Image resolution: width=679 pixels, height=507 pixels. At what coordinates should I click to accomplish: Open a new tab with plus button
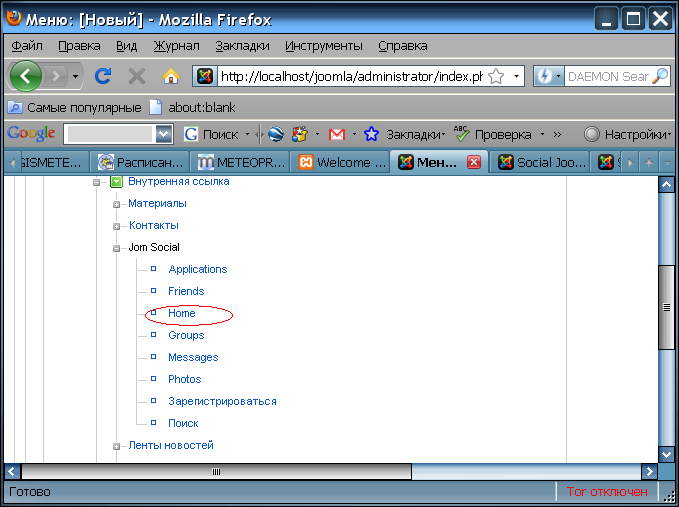point(649,163)
